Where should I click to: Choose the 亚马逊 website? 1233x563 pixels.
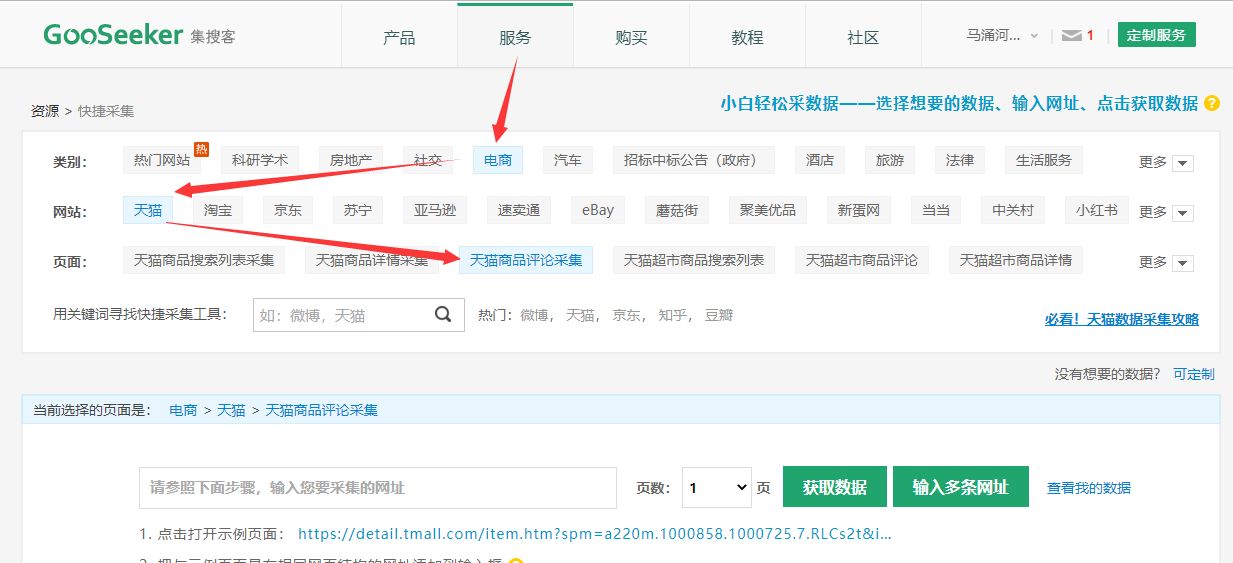pyautogui.click(x=435, y=210)
